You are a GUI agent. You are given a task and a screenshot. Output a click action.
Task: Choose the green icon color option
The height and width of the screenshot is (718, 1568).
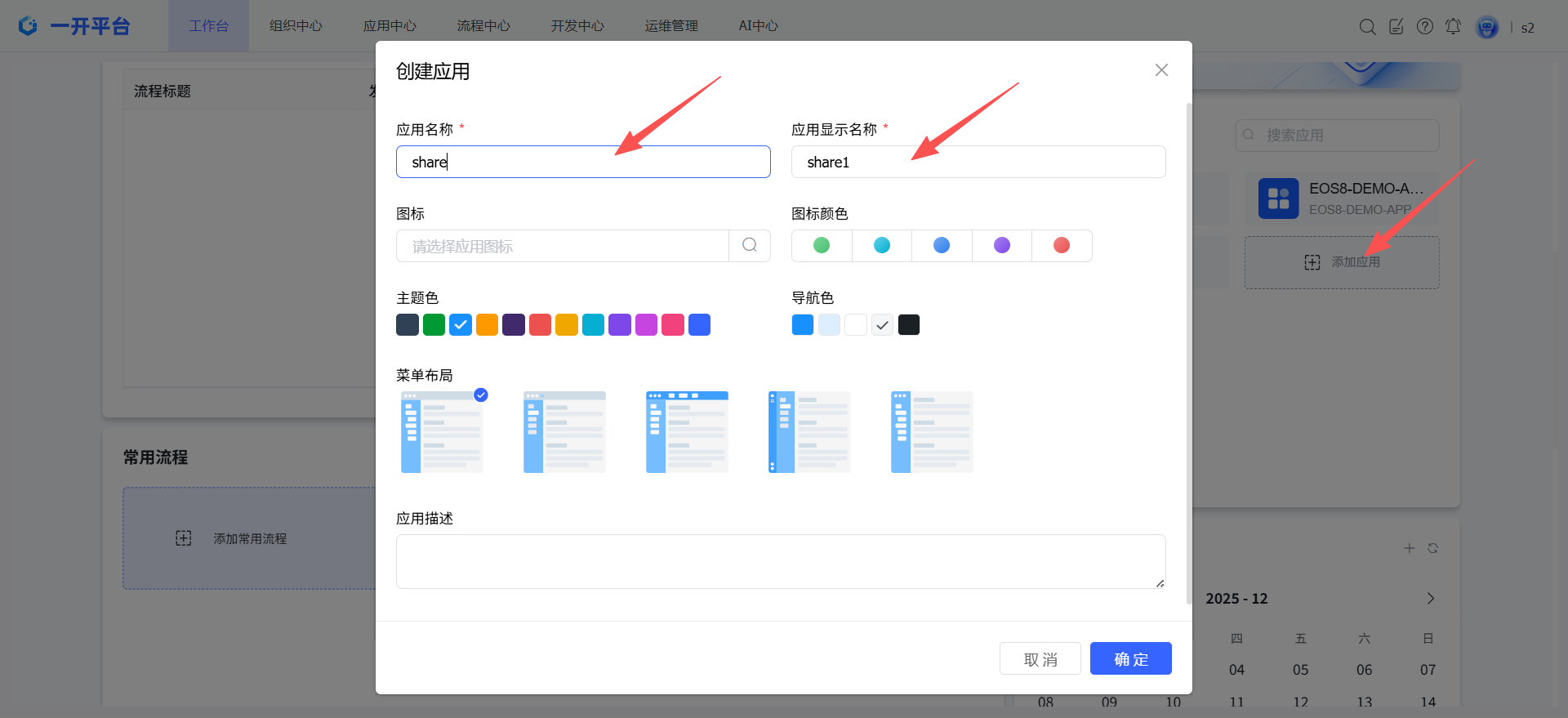pos(822,245)
